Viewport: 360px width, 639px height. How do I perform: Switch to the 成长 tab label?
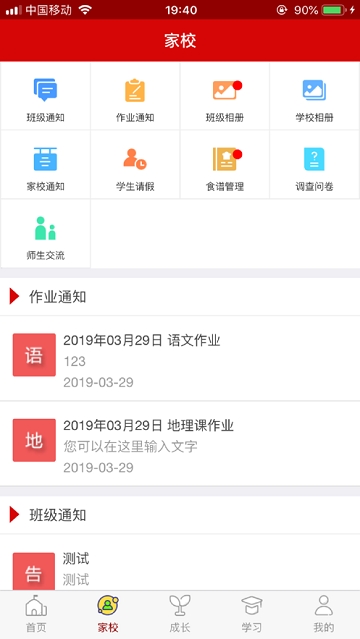click(180, 627)
